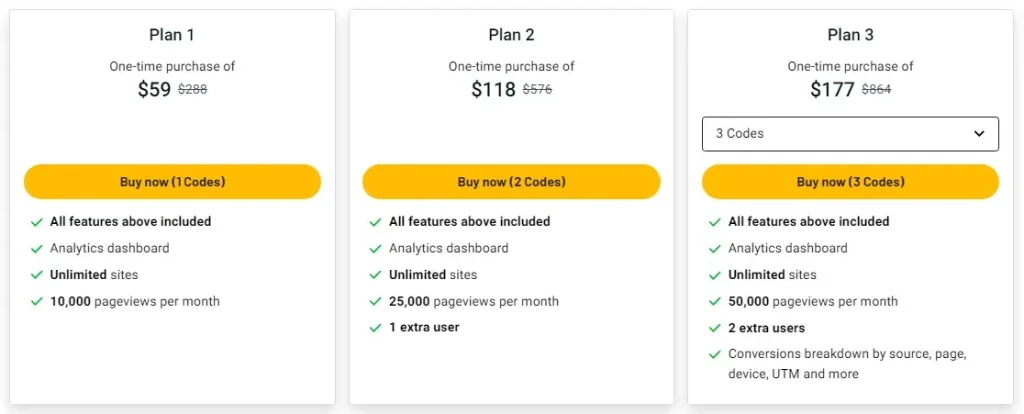Click the $59 price in Plan 1
The image size is (1024, 414).
pyautogui.click(x=154, y=89)
